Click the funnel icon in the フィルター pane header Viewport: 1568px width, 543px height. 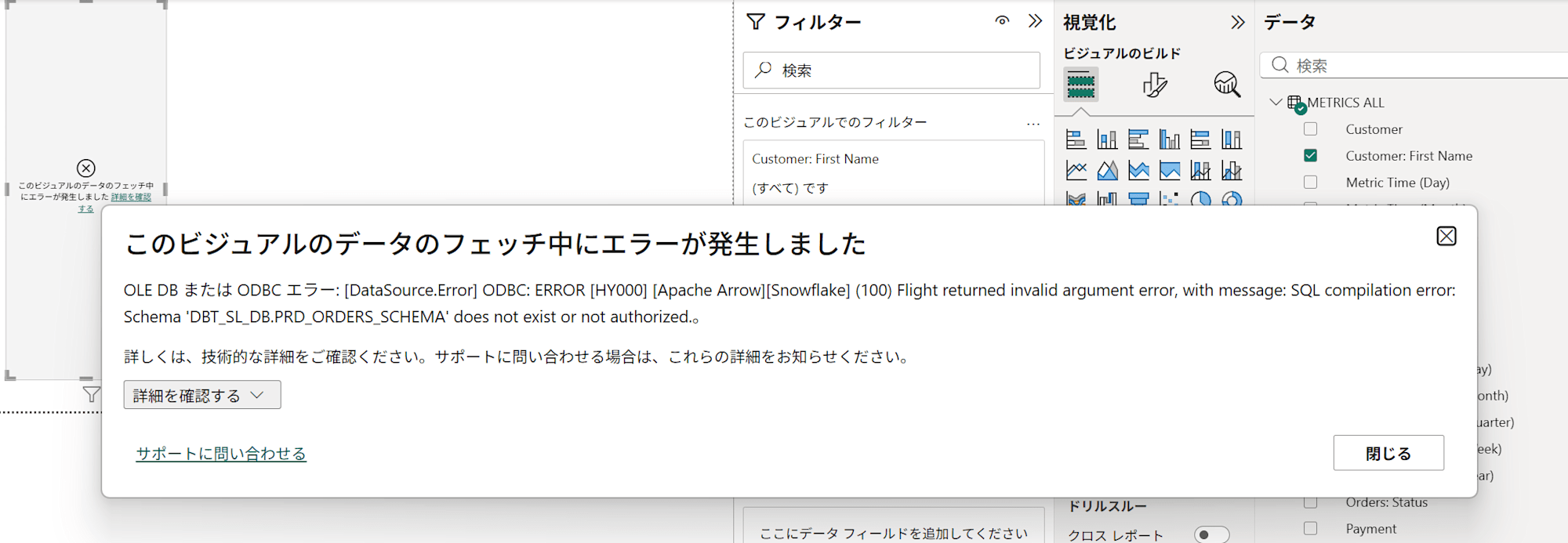click(756, 22)
